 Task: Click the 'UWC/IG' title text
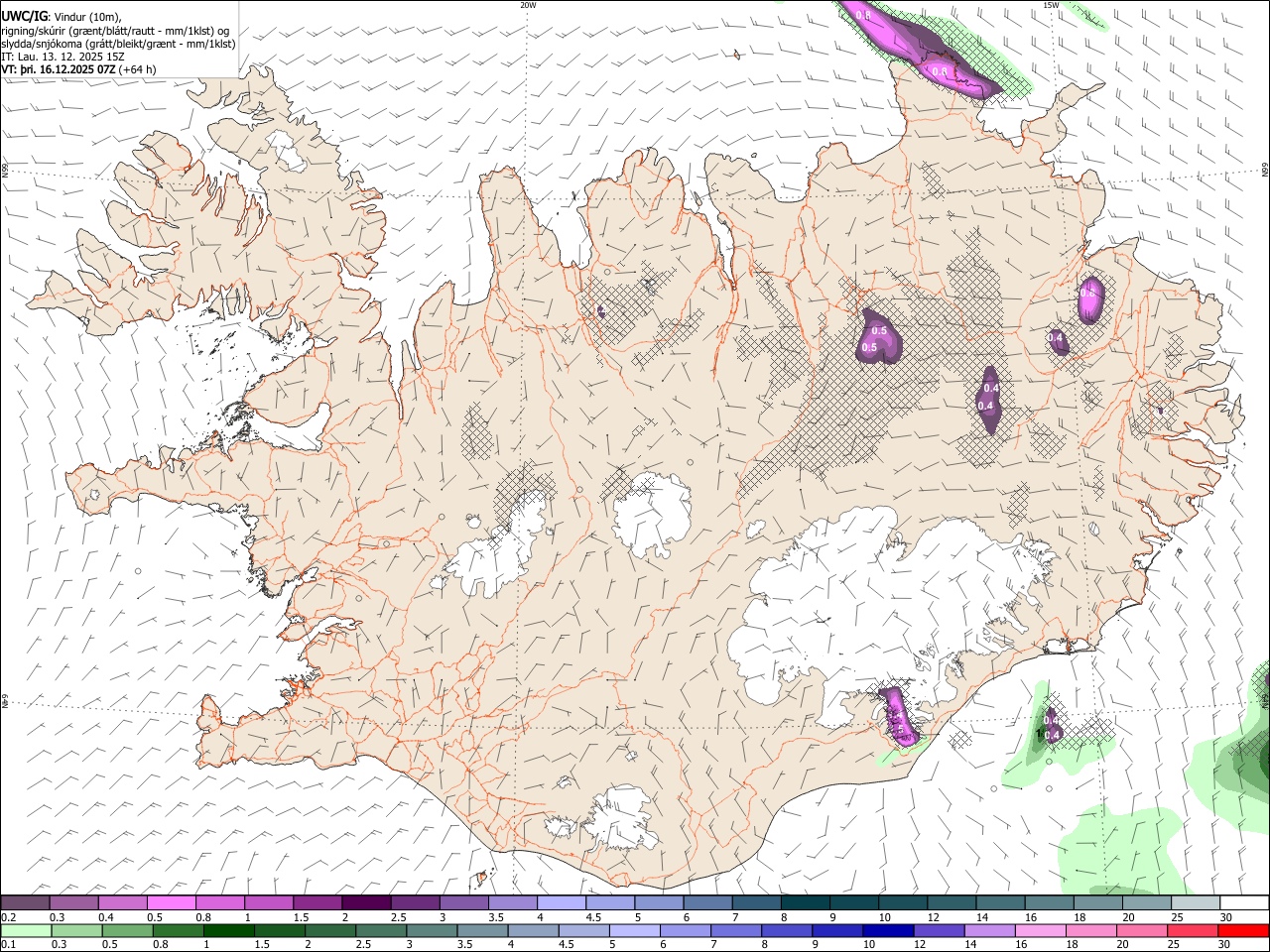click(24, 17)
